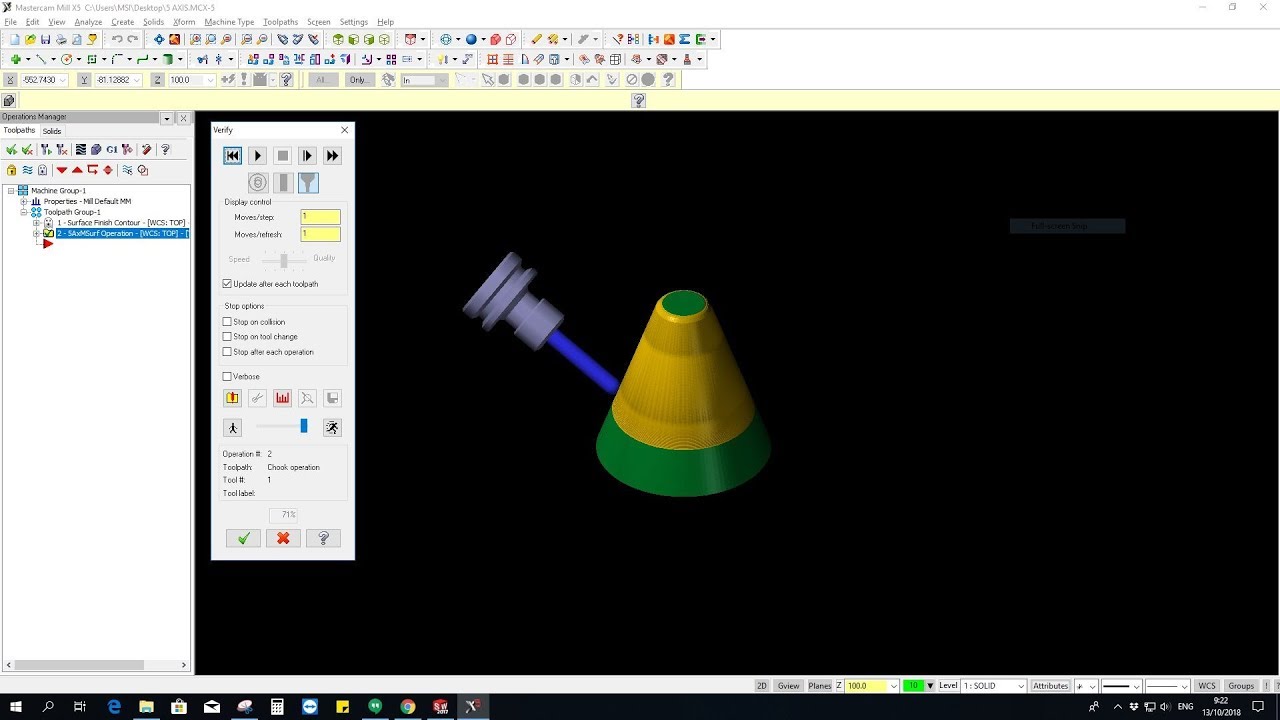Click Save file diskette icon
Screen dimensions: 1280x720
tap(45, 40)
